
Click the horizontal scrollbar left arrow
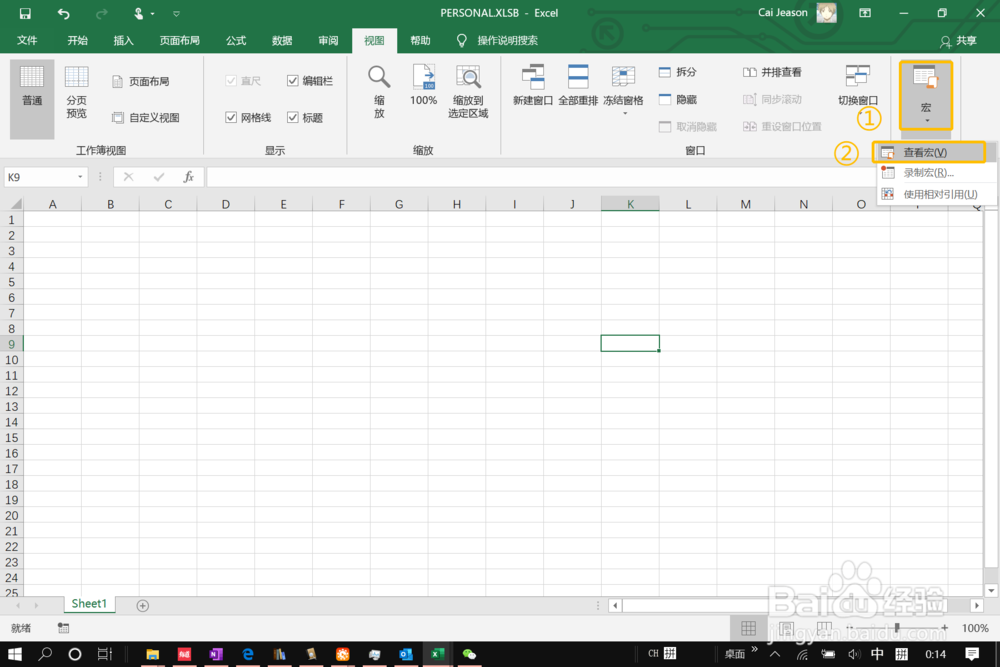(x=615, y=605)
